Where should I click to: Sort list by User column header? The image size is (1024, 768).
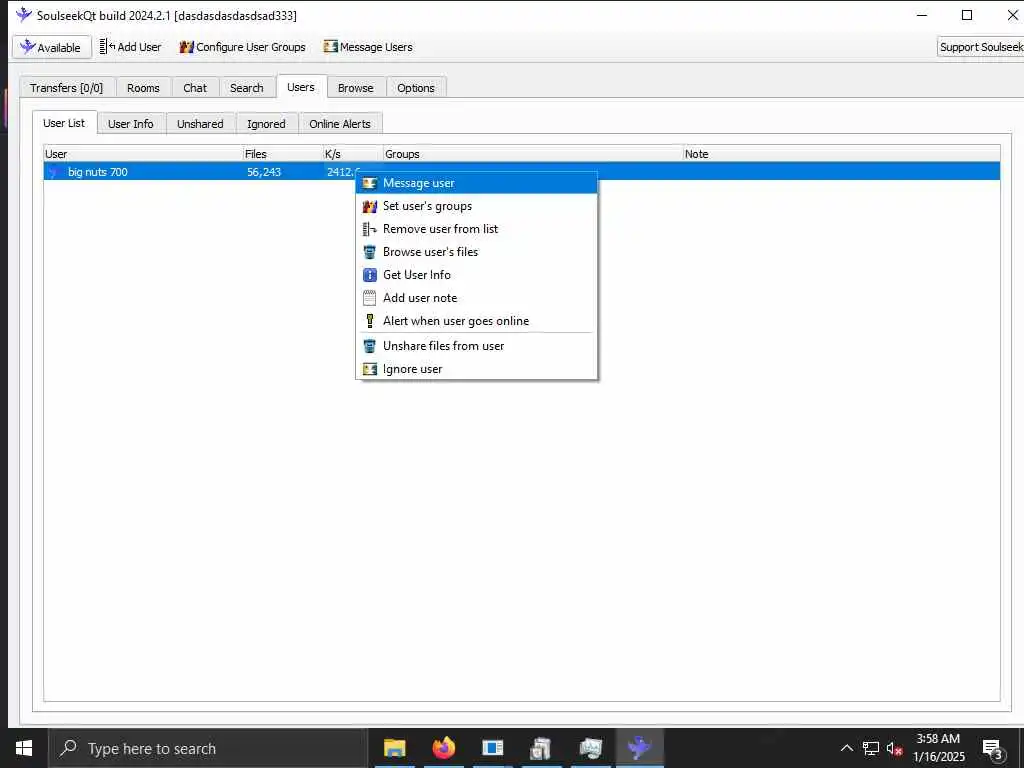142,154
